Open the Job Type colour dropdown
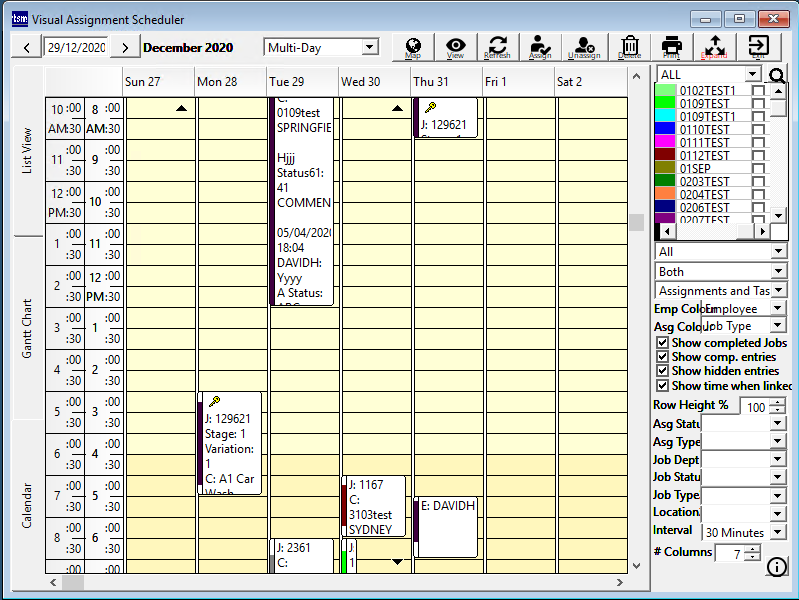799x600 pixels. pyautogui.click(x=779, y=326)
